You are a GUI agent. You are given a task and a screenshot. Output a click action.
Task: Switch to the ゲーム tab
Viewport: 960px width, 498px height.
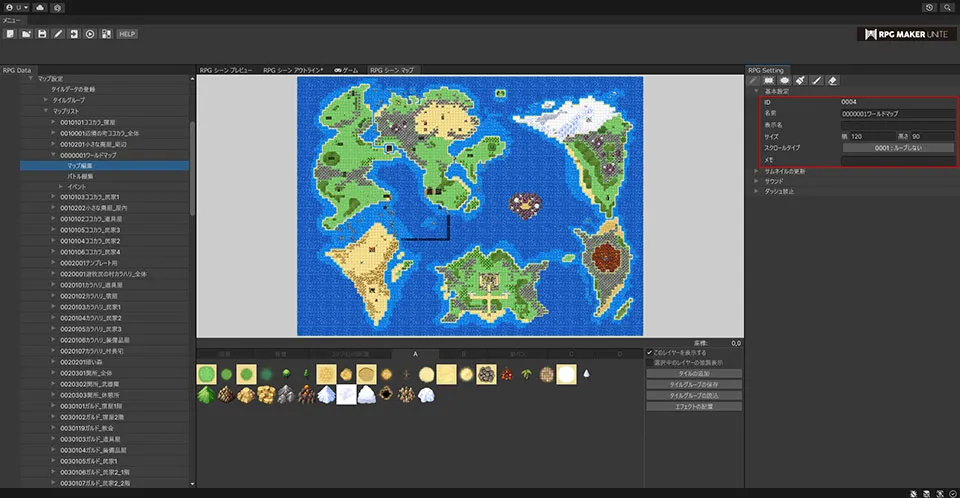[x=346, y=71]
